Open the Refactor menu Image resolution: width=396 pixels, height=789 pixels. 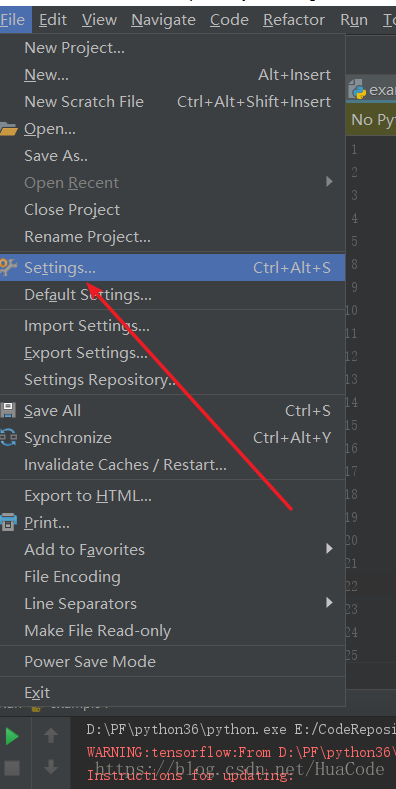tap(294, 20)
